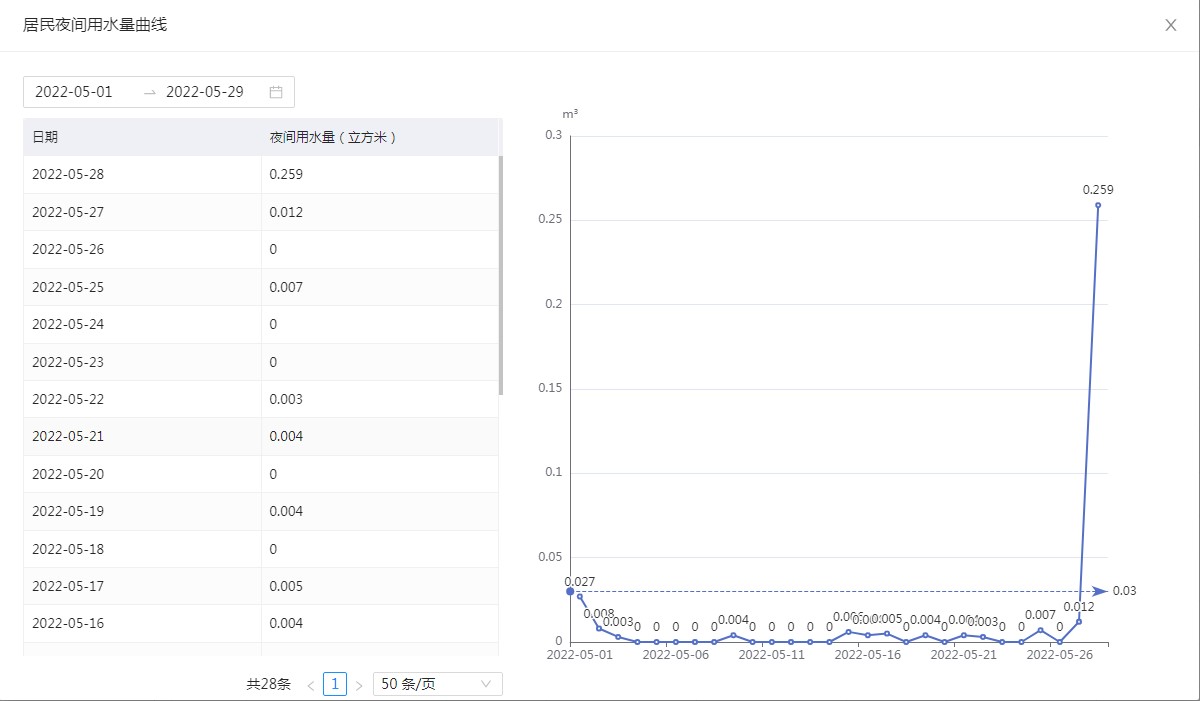Click the 夜间用水量 column header

pyautogui.click(x=333, y=137)
